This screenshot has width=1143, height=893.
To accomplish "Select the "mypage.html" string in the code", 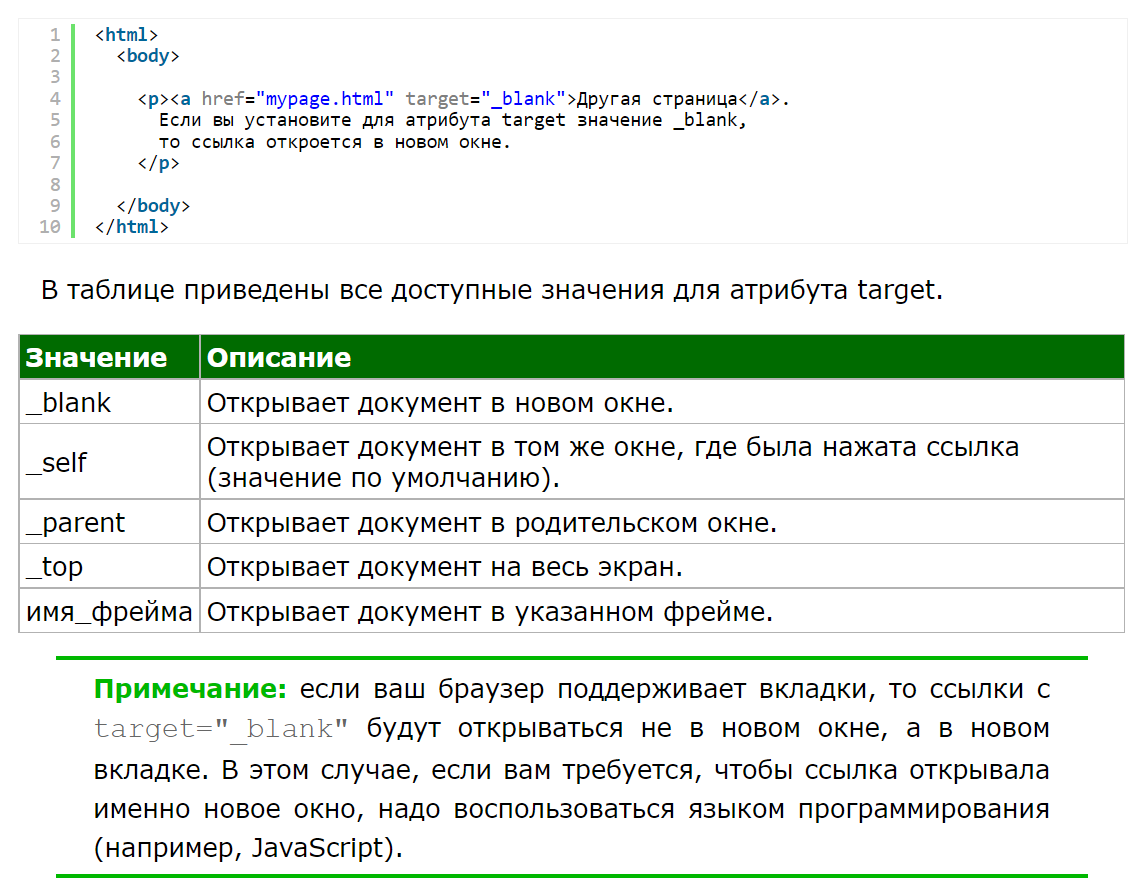I will click(x=324, y=98).
